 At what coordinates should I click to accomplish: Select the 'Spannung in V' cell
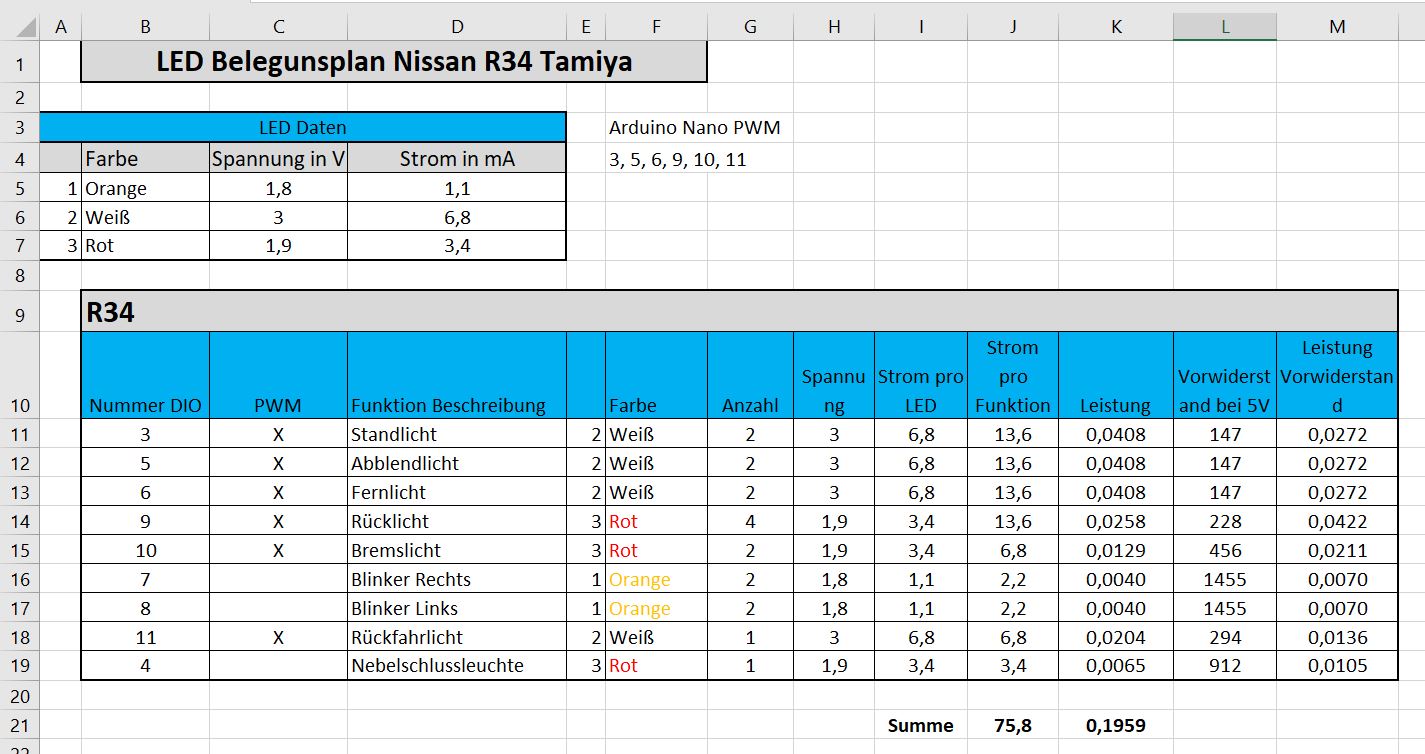point(278,158)
